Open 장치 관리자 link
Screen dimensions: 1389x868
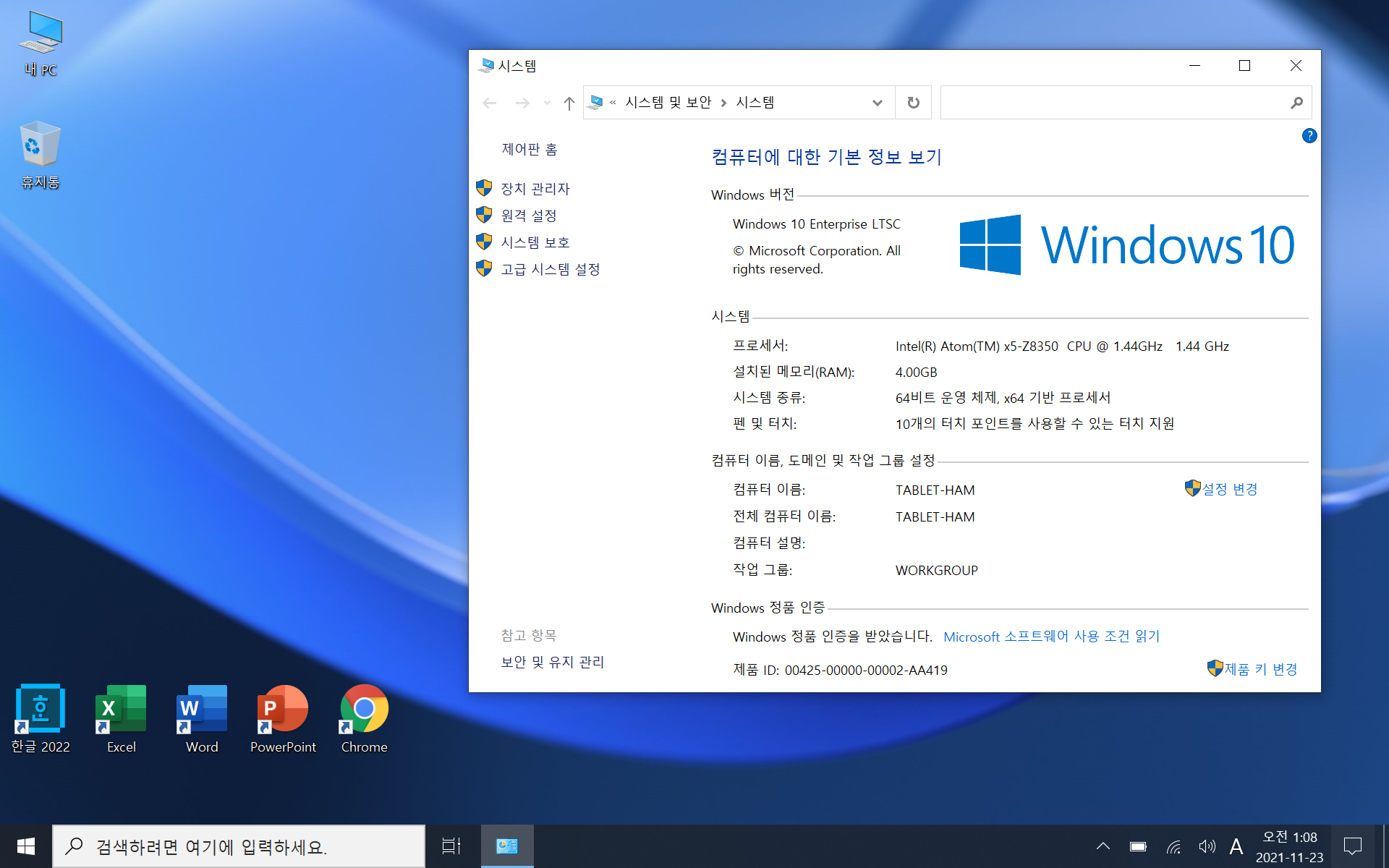535,189
